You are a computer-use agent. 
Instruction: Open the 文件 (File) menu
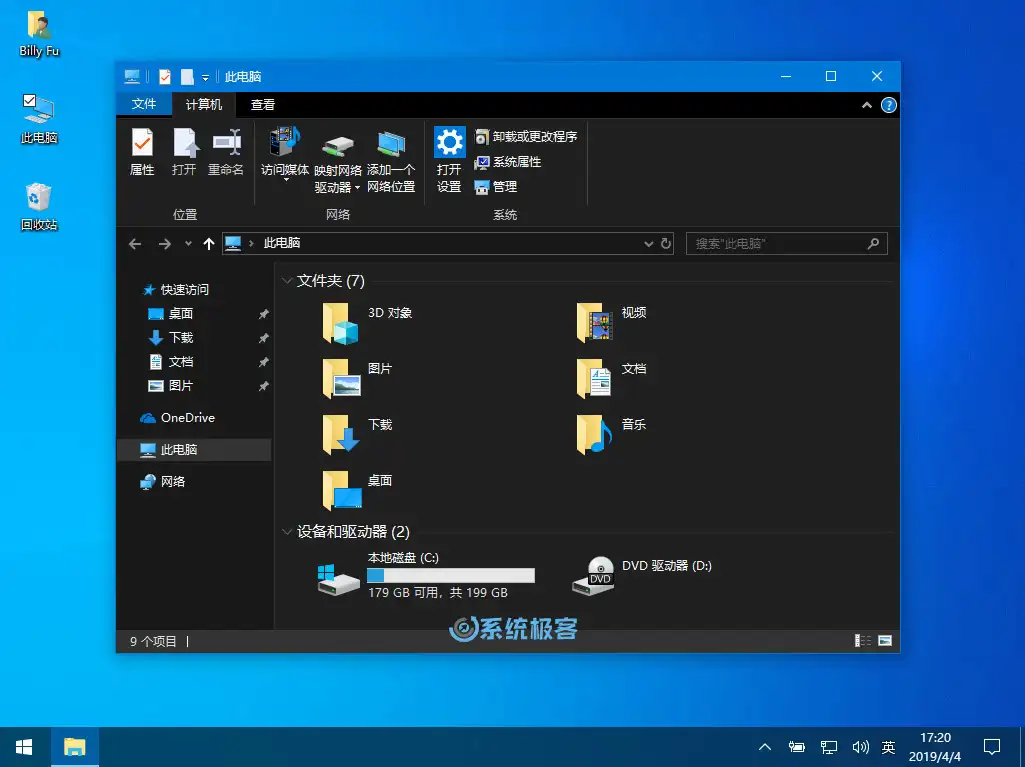pos(143,104)
